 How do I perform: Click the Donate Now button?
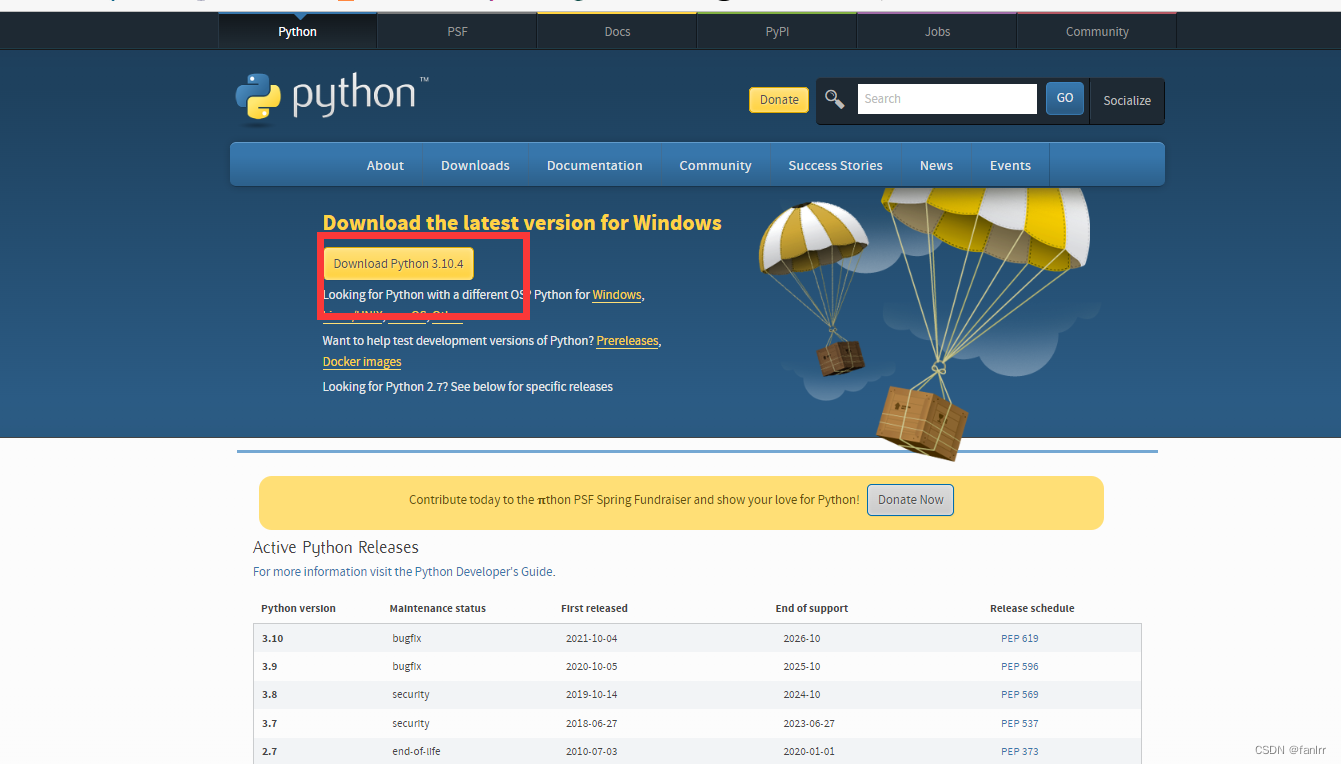[909, 499]
